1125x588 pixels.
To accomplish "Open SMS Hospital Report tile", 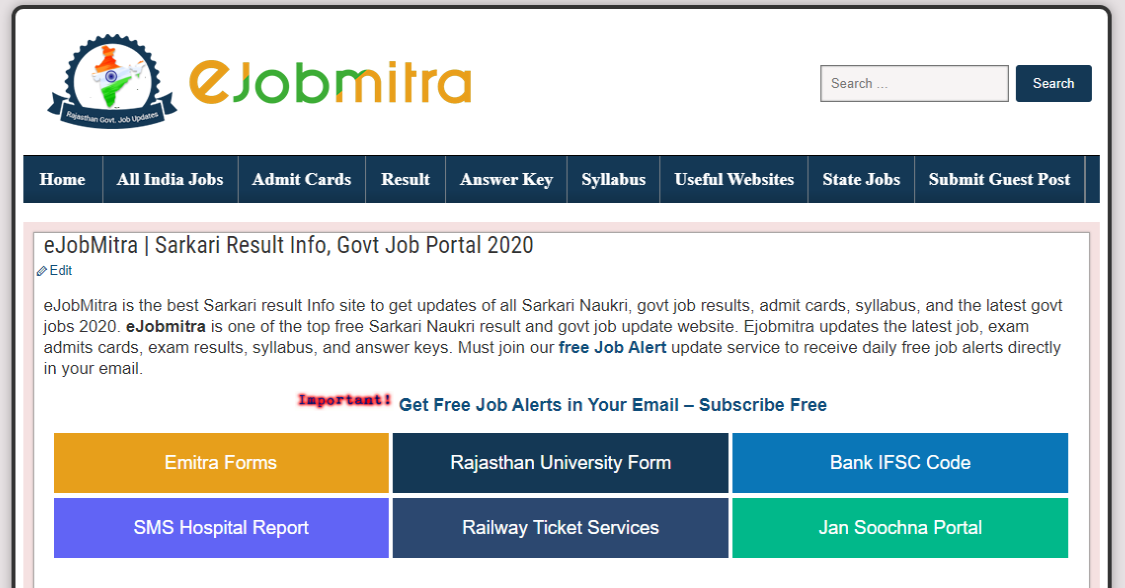I will (221, 528).
